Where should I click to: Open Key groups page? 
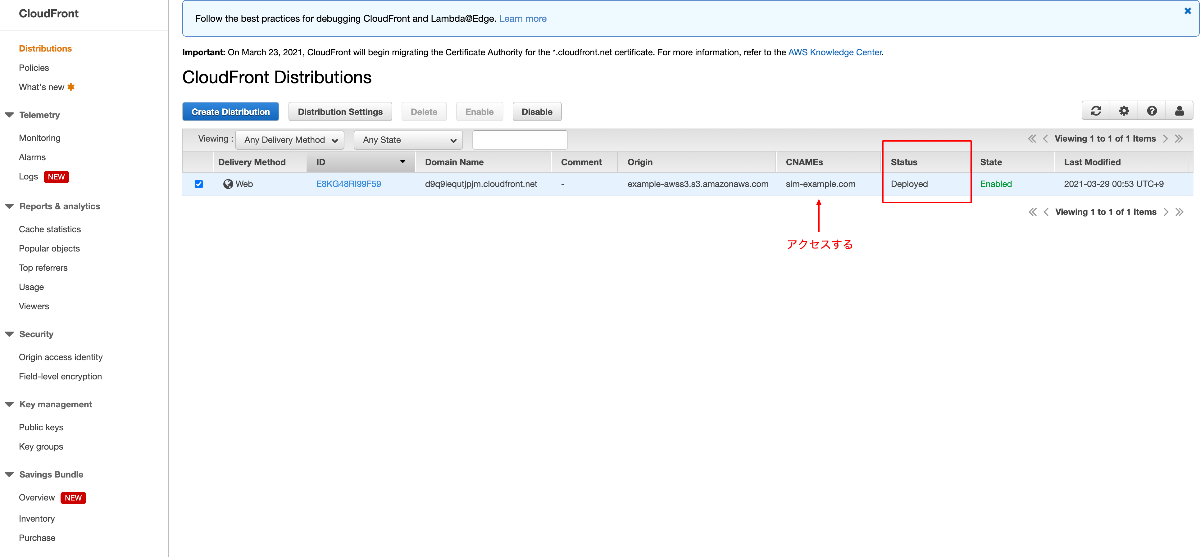(x=41, y=447)
